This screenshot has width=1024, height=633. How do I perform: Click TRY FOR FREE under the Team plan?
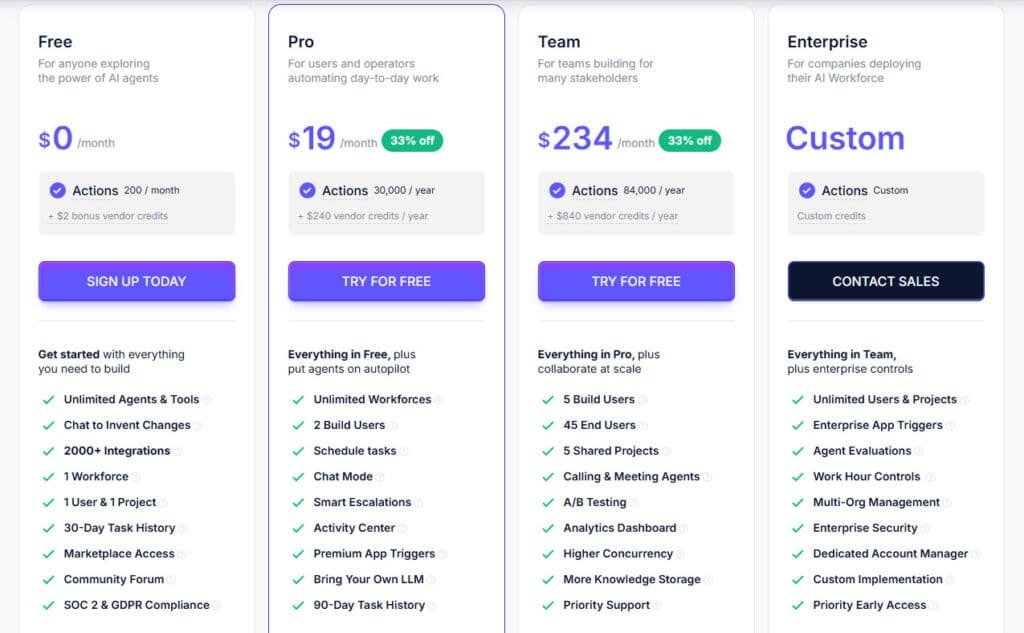(x=636, y=281)
